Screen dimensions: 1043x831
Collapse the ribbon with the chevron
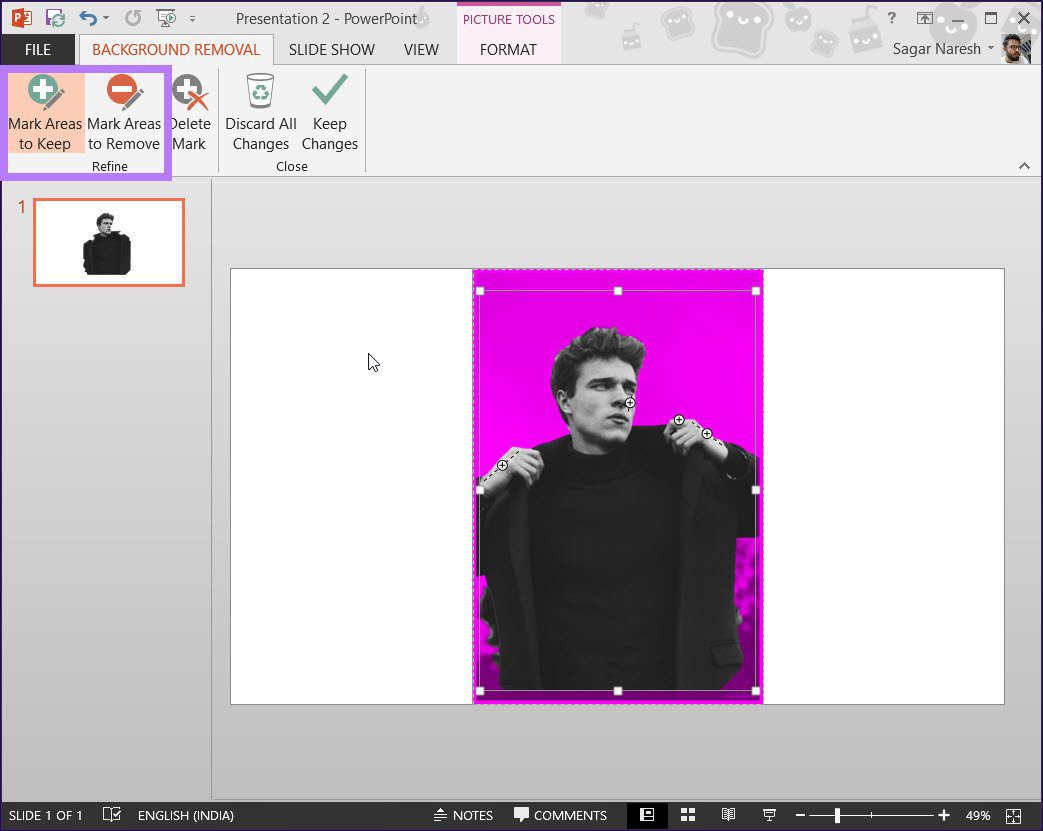click(1024, 166)
